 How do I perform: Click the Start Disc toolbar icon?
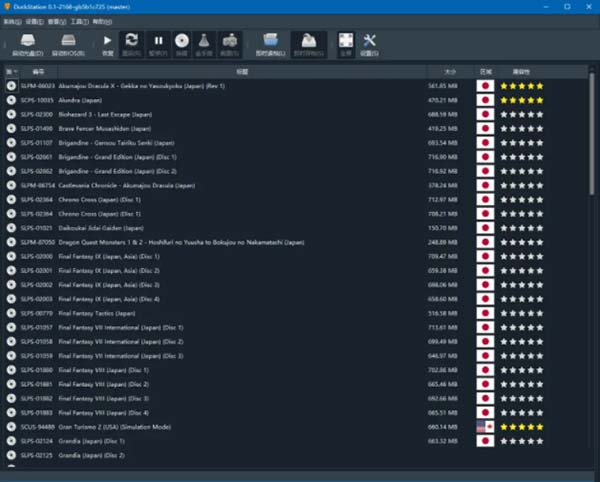coord(26,42)
